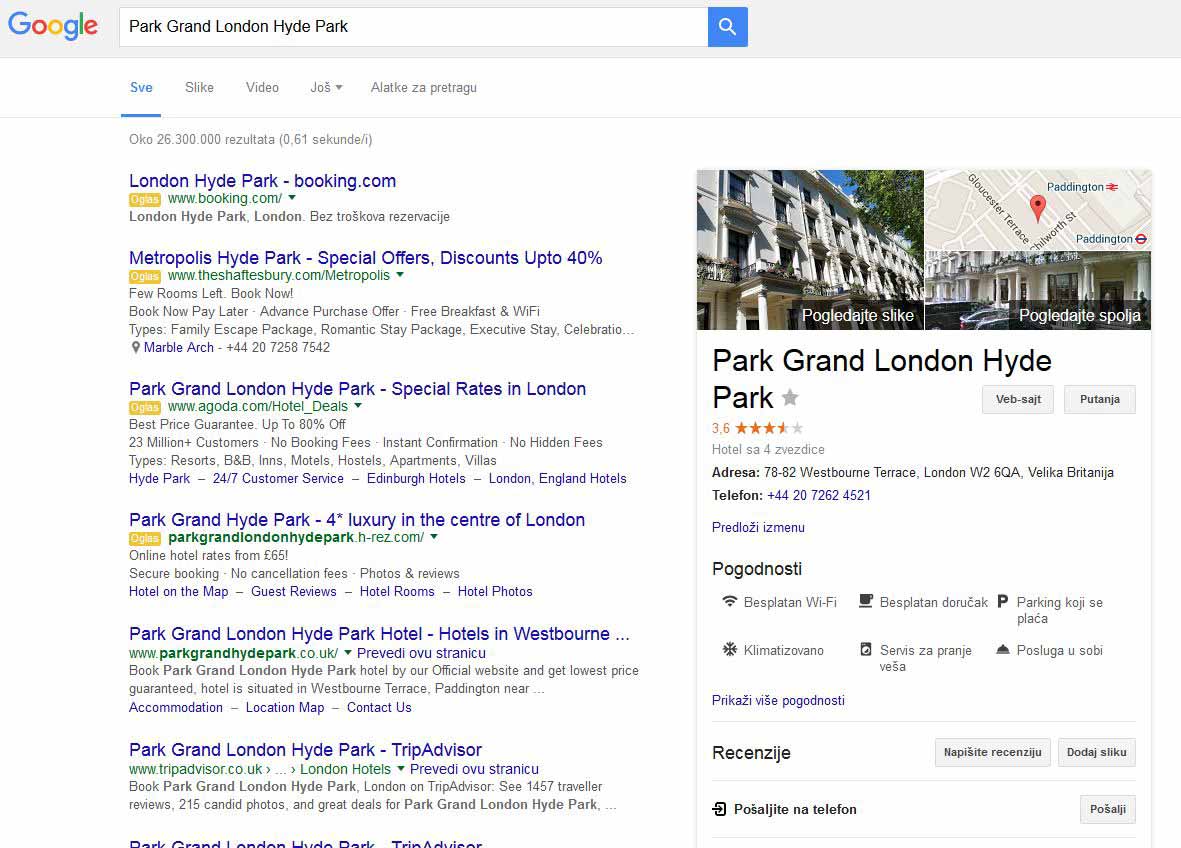Select the Besplatan Wi-Fi amenity icon
Image resolution: width=1181 pixels, height=848 pixels.
click(x=730, y=601)
